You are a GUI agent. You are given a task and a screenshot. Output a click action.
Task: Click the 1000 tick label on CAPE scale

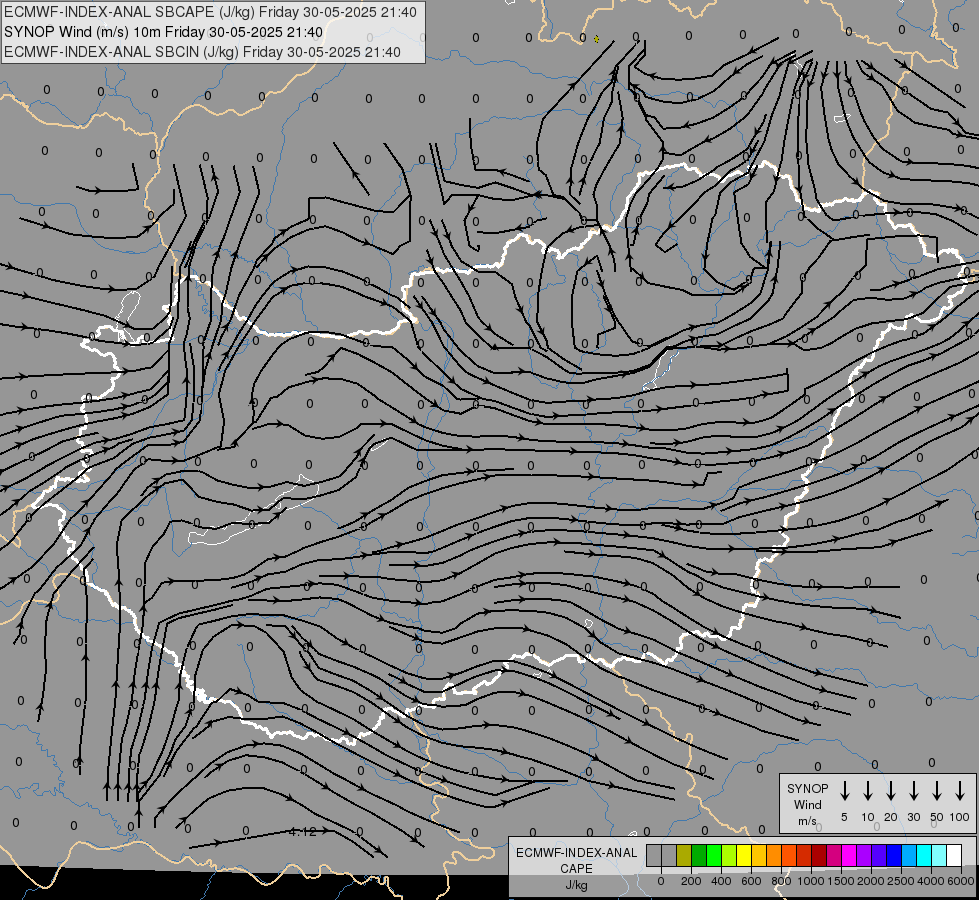click(x=810, y=881)
